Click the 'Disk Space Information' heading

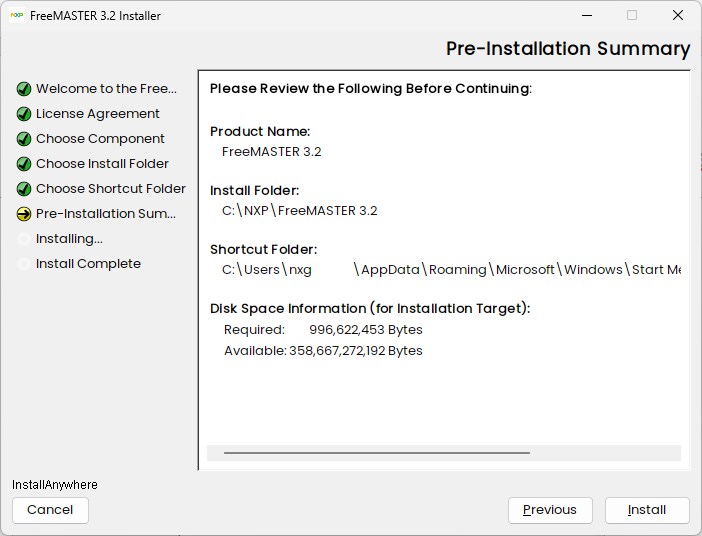coord(370,309)
